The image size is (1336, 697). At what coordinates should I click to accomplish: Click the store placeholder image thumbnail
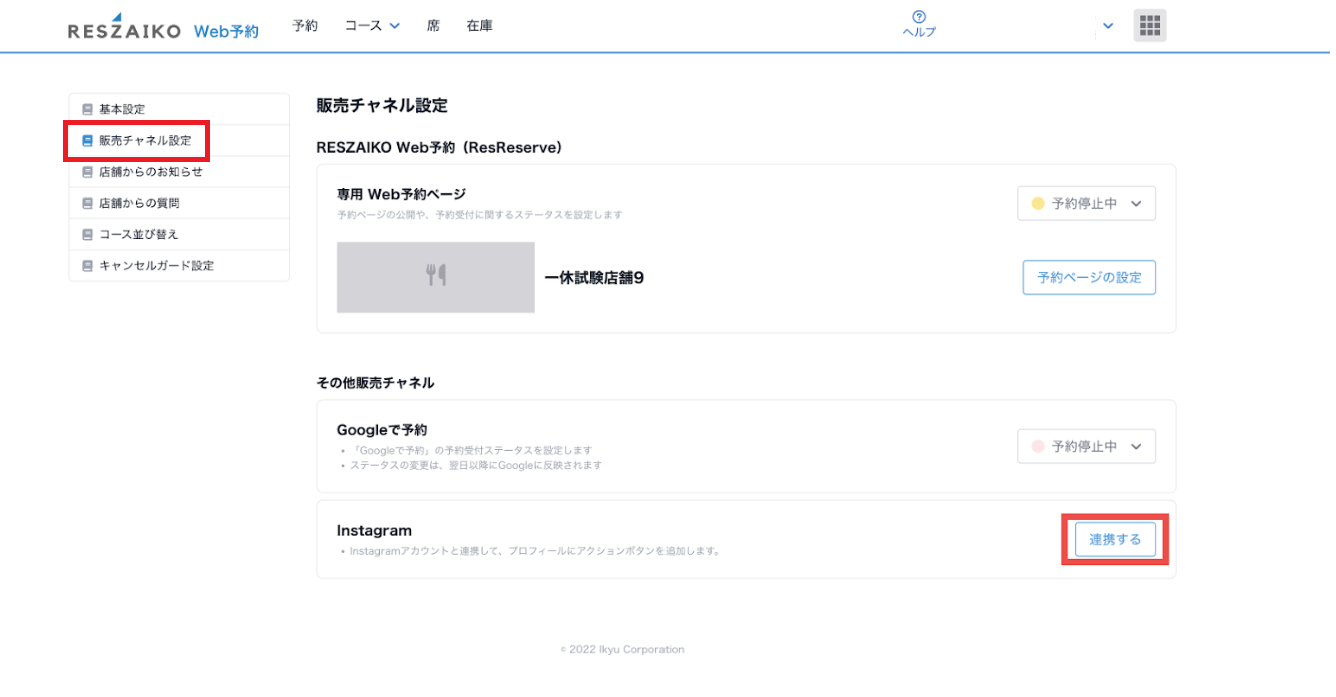[435, 277]
